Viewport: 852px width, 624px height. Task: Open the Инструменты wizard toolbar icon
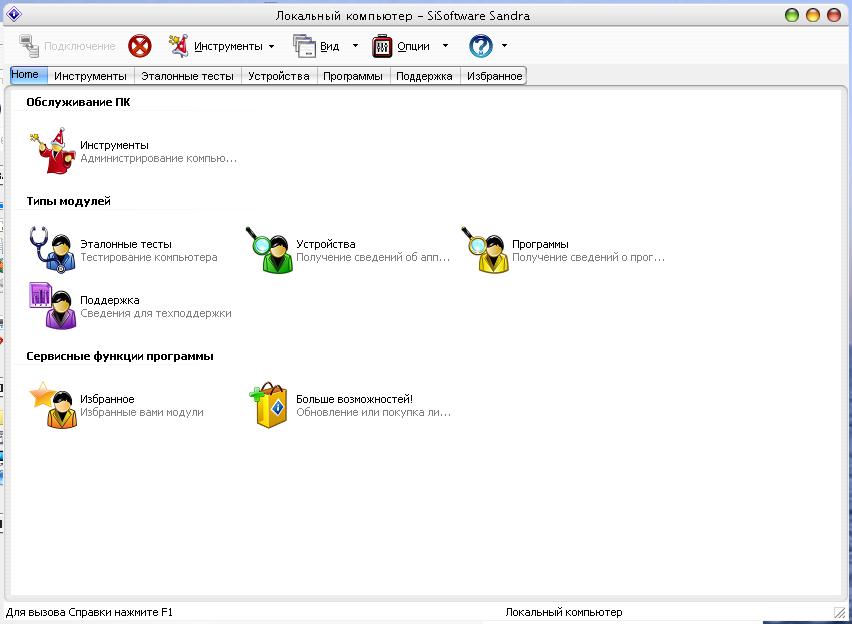click(x=179, y=46)
